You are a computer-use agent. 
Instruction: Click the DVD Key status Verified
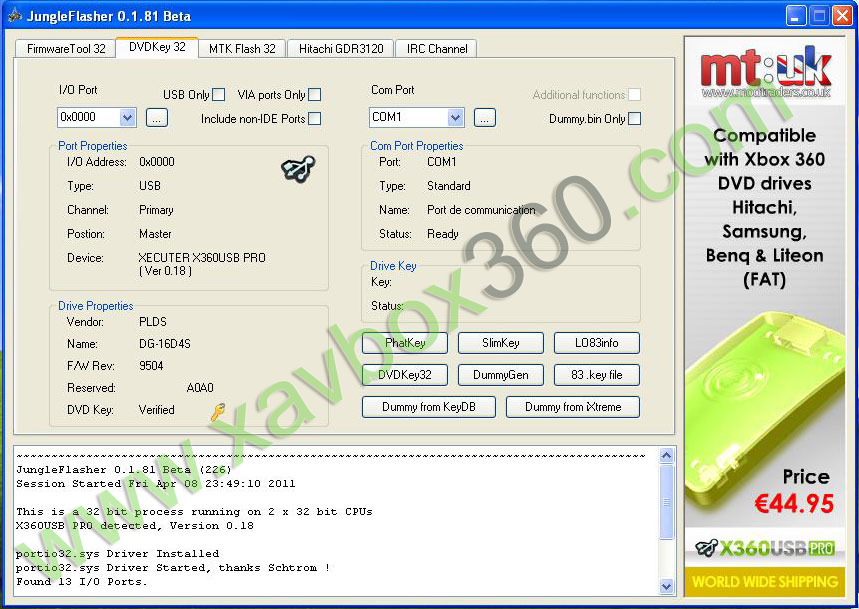[157, 410]
